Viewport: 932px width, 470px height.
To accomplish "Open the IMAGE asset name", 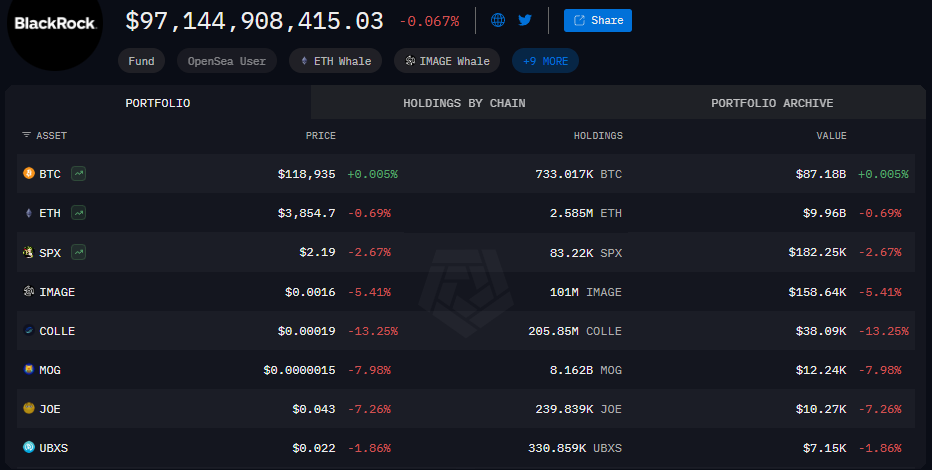I will (57, 292).
